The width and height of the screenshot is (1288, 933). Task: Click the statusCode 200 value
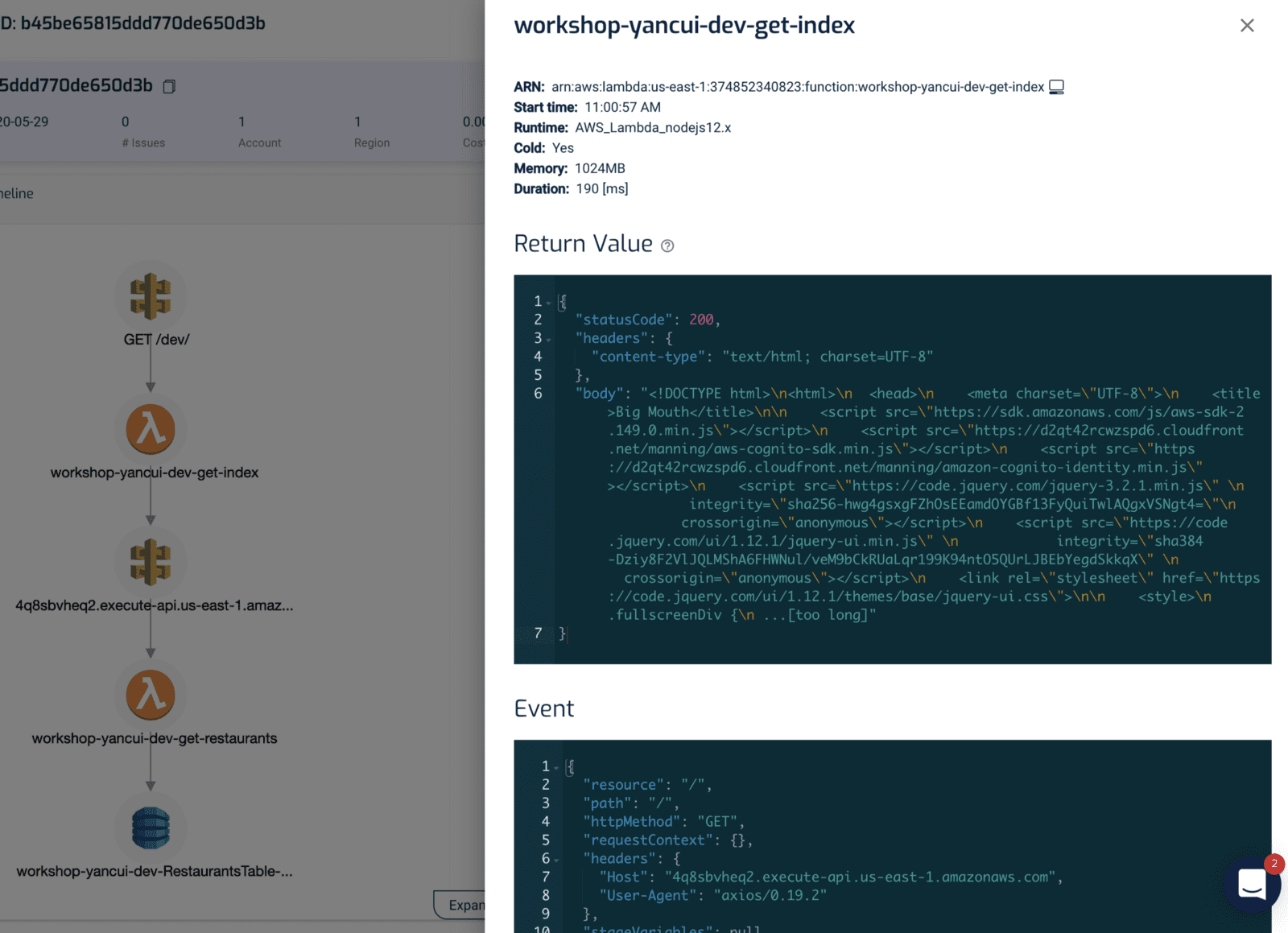pos(701,320)
